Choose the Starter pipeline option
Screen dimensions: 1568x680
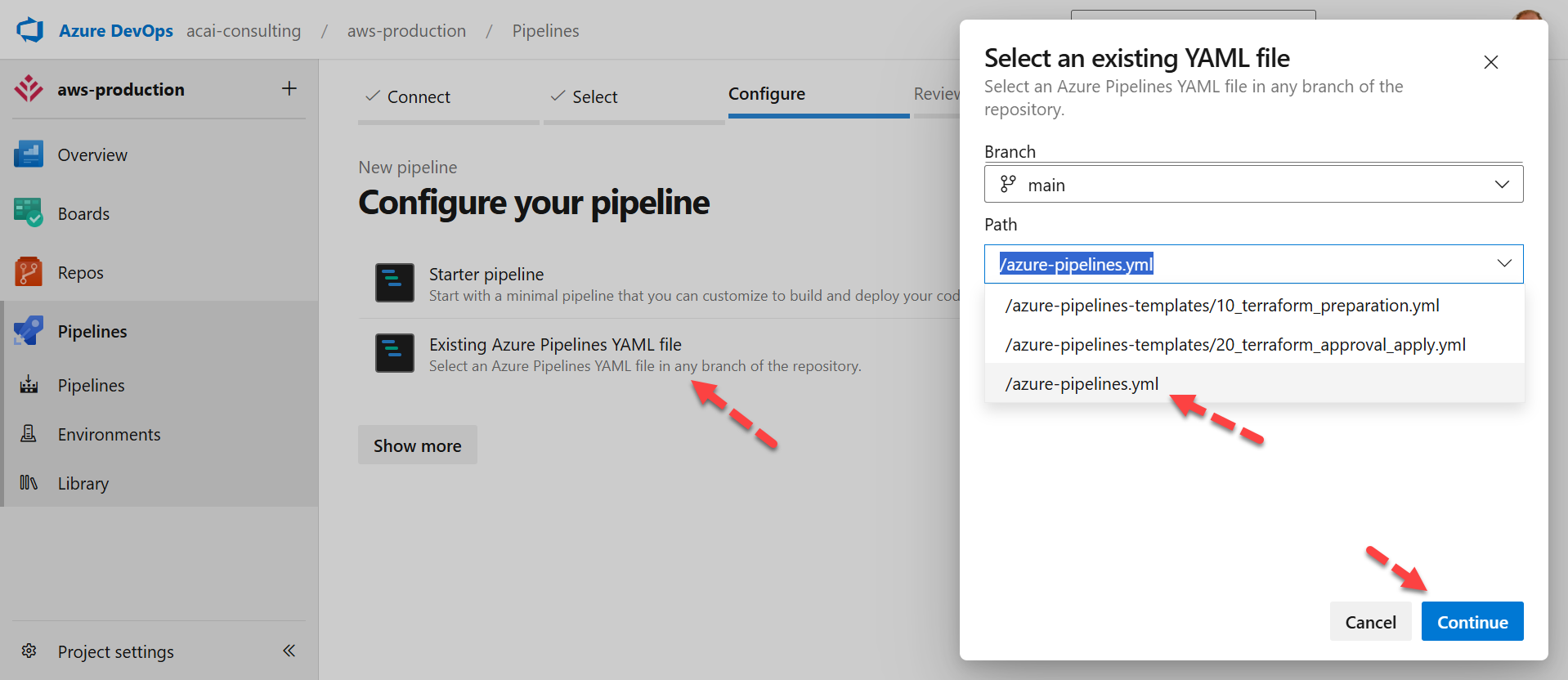click(661, 284)
